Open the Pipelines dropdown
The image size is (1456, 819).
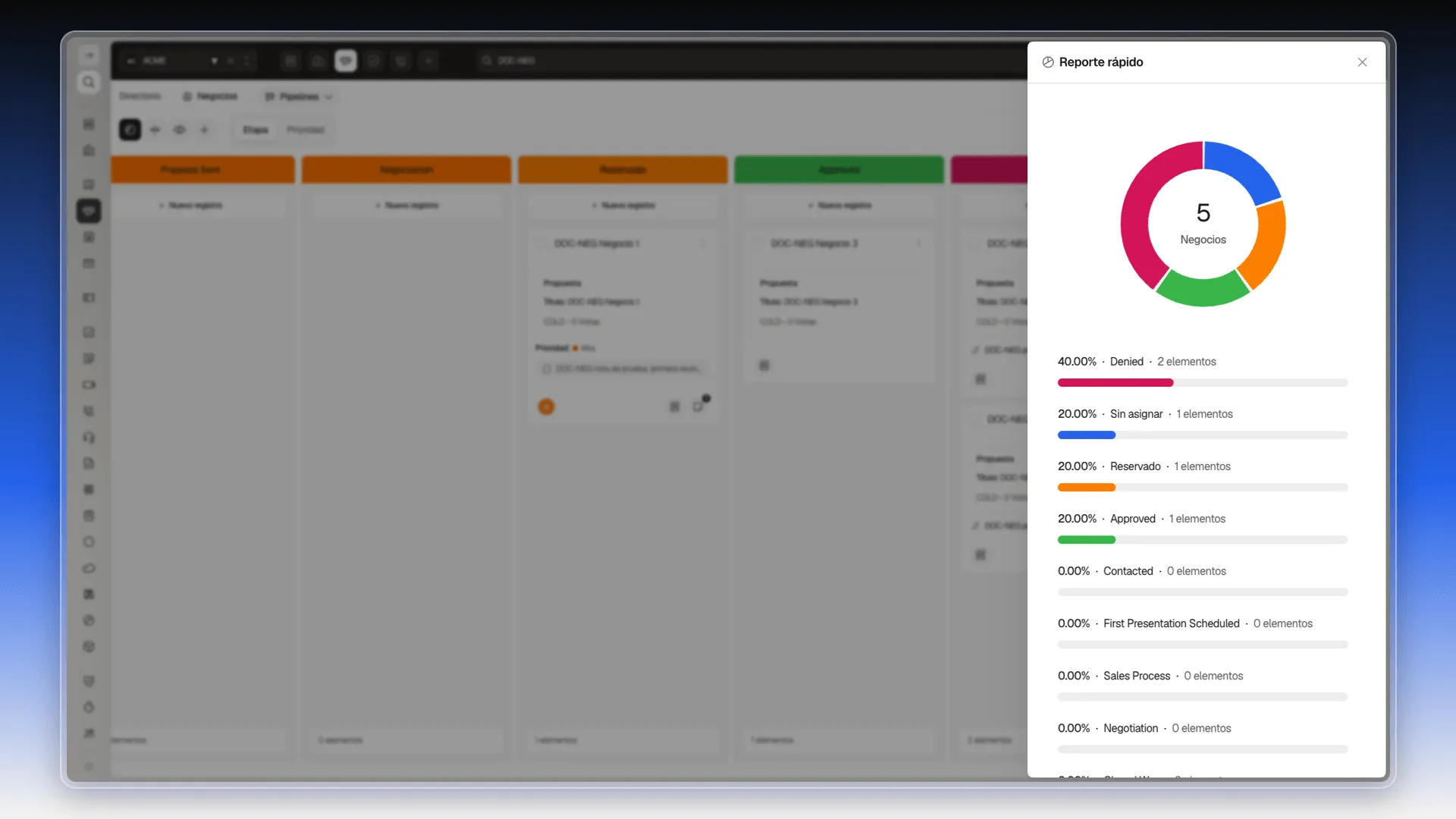pyautogui.click(x=298, y=96)
